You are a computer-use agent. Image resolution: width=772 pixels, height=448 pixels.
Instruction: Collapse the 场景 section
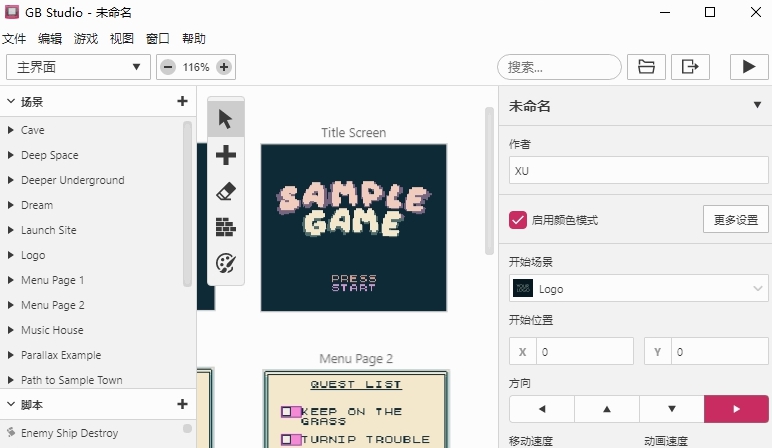click(11, 101)
